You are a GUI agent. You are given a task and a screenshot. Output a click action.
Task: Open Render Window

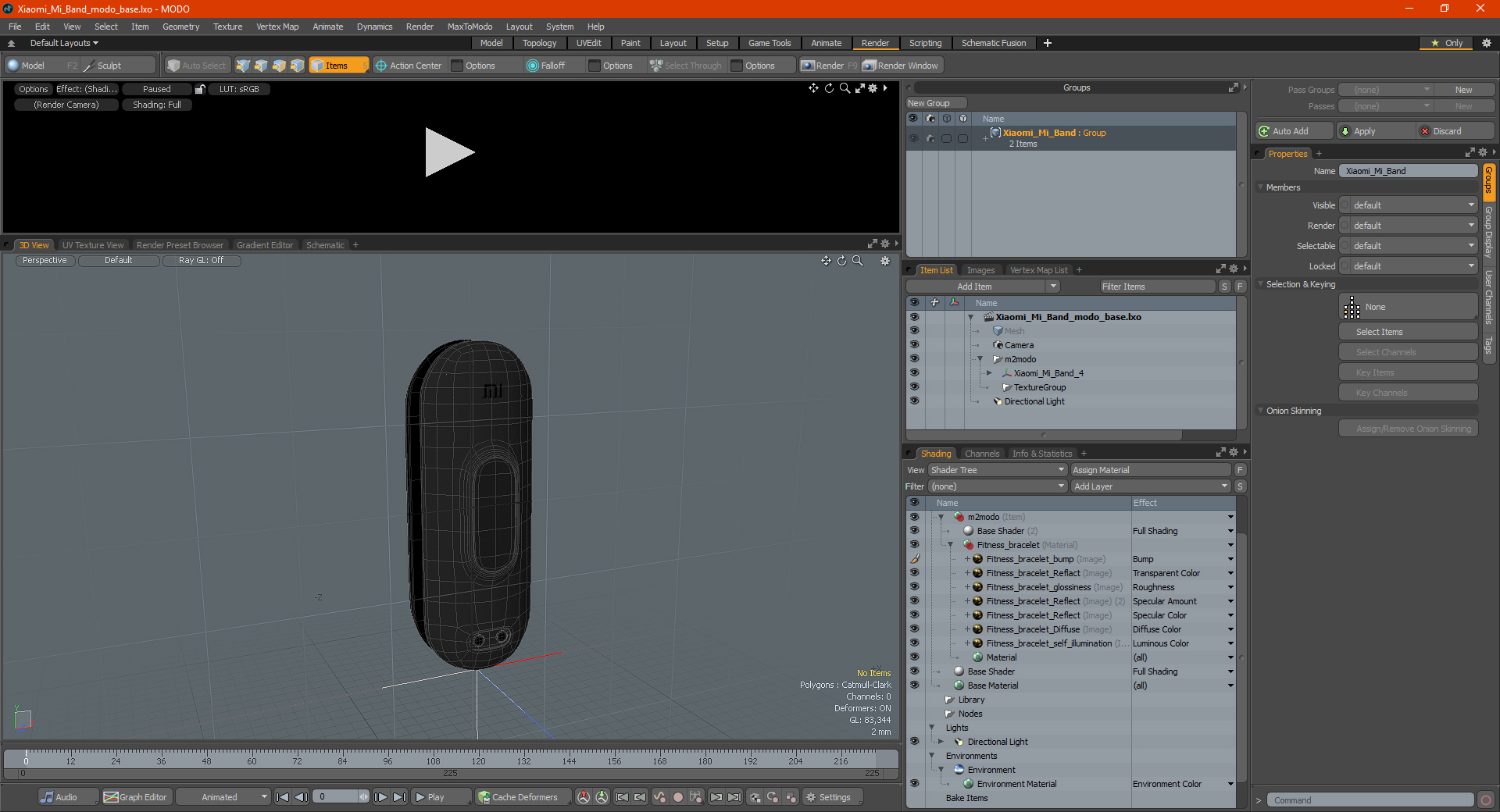click(901, 66)
